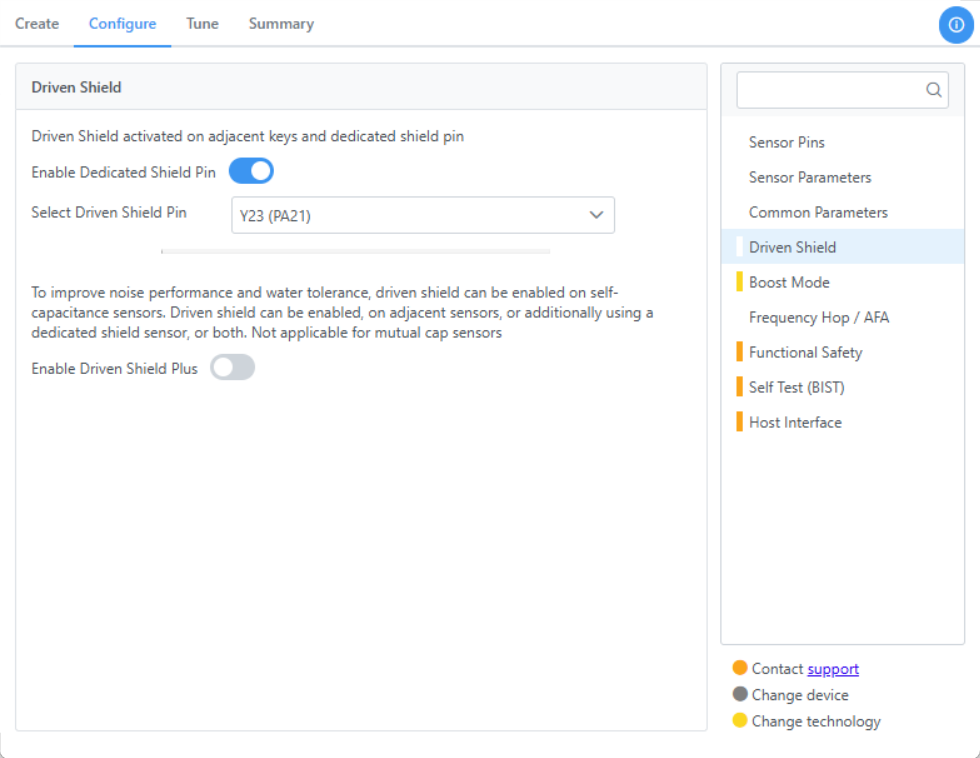Open Self Test (BIST) section

coord(842,387)
